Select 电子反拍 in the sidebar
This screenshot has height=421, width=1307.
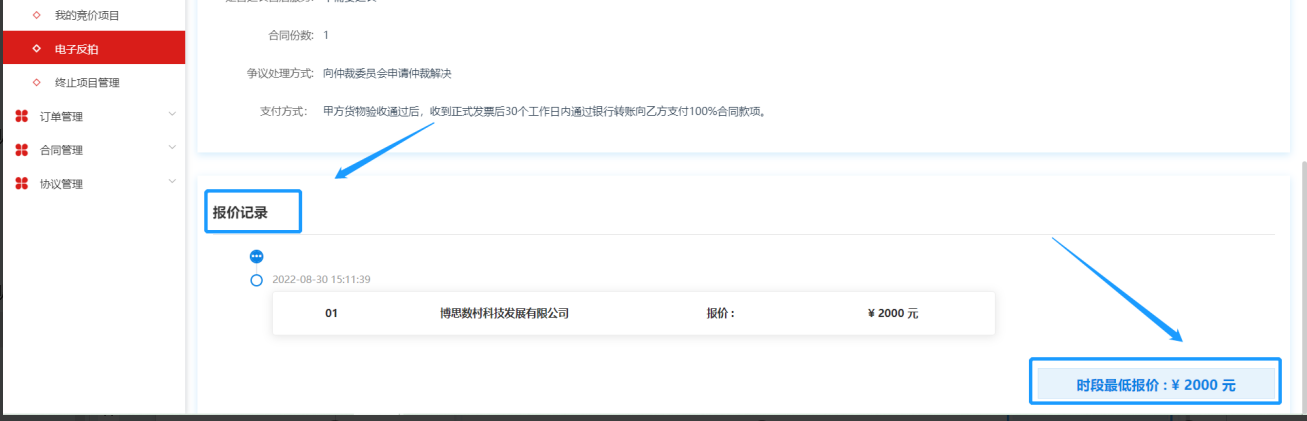(x=93, y=48)
